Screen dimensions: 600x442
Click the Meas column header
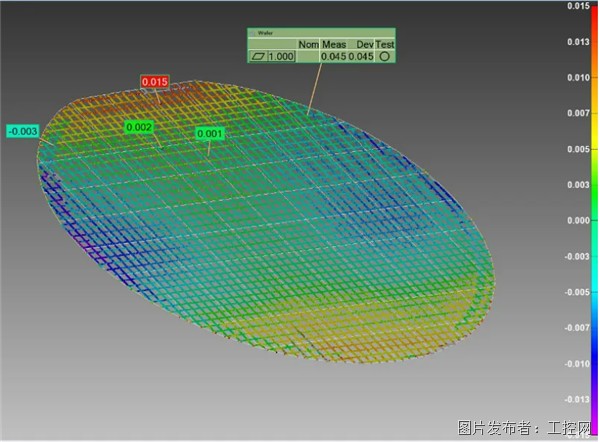tap(334, 44)
